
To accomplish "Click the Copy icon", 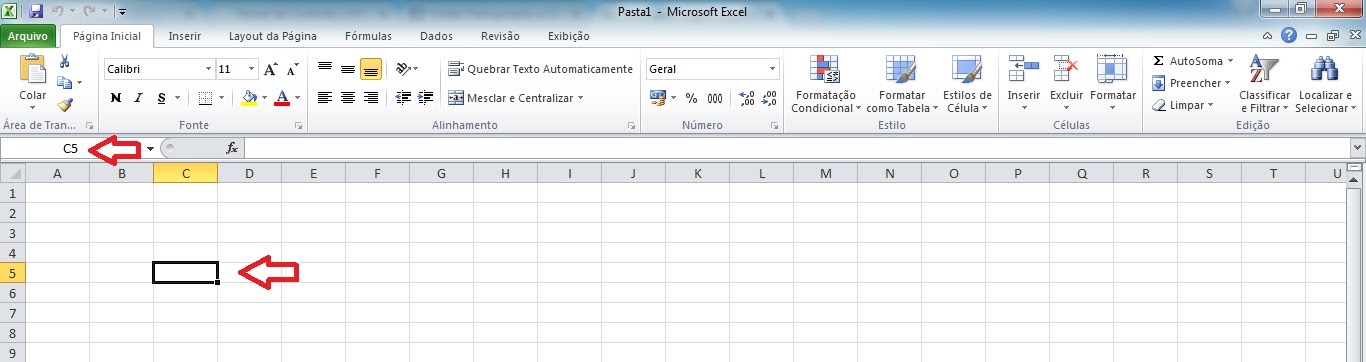I will tap(63, 82).
